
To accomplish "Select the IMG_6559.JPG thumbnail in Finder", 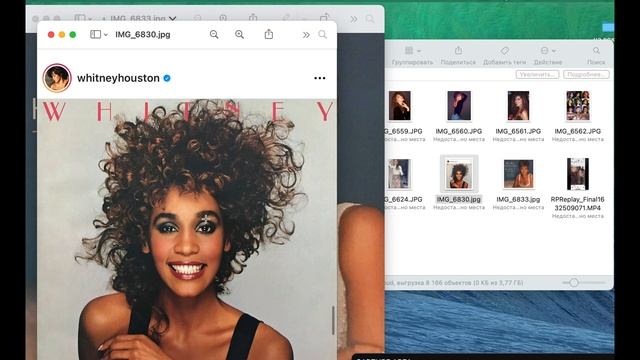I will click(x=400, y=106).
